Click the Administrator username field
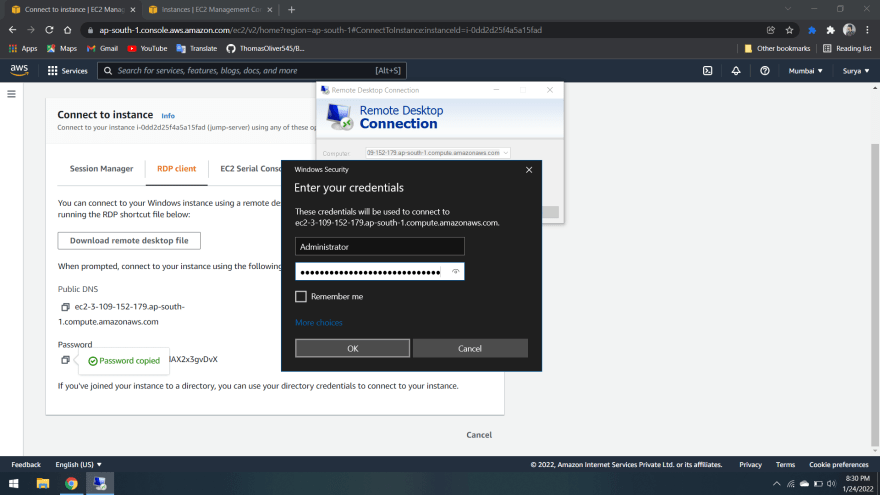This screenshot has width=880, height=495. click(379, 246)
